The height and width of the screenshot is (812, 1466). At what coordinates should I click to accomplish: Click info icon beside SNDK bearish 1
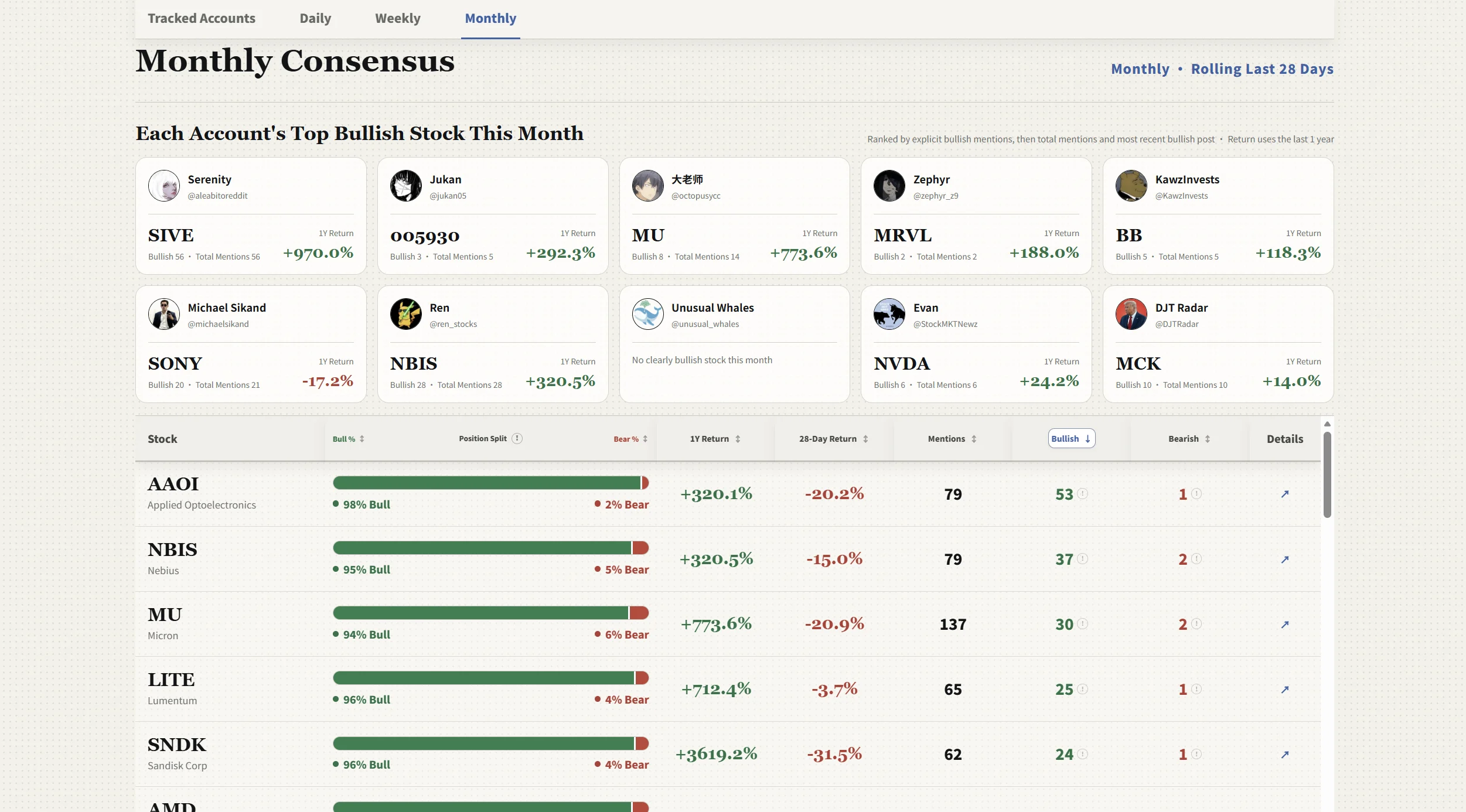[x=1196, y=754]
